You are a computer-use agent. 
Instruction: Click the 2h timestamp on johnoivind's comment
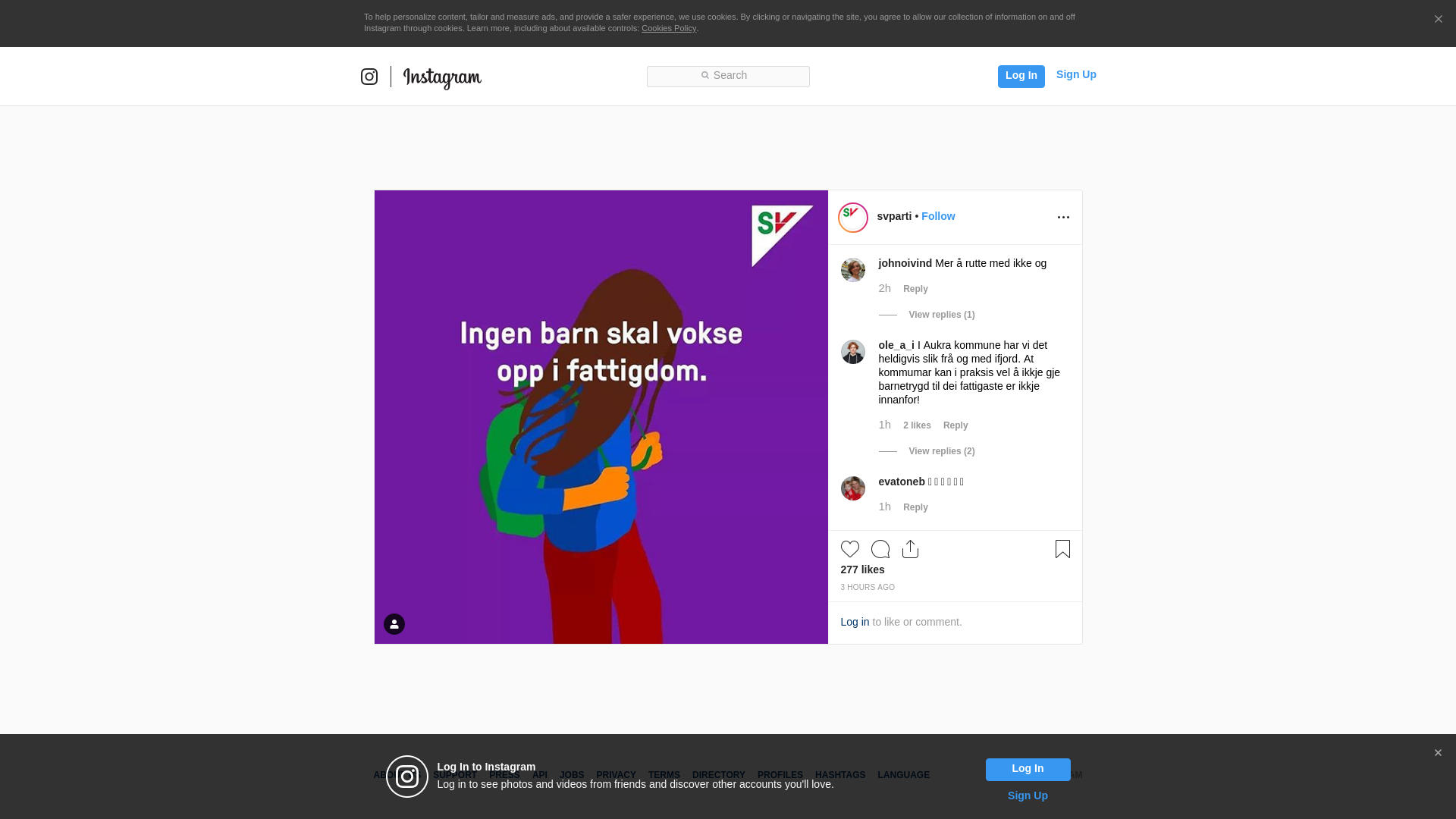pos(885,288)
